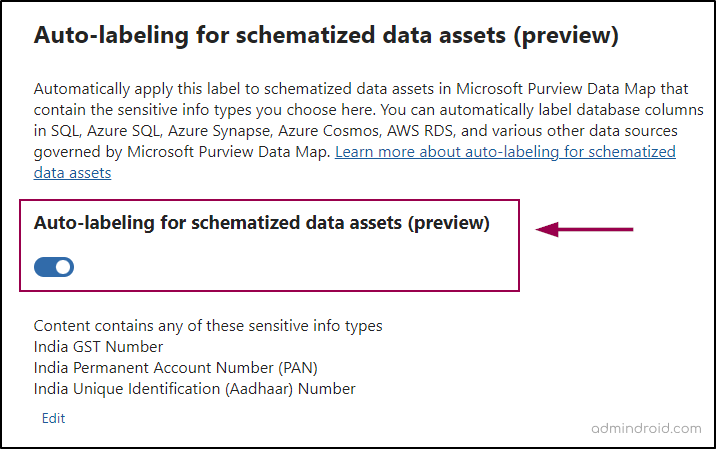Open the Learn more about auto-labeling link
The width and height of the screenshot is (716, 449).
coord(505,152)
